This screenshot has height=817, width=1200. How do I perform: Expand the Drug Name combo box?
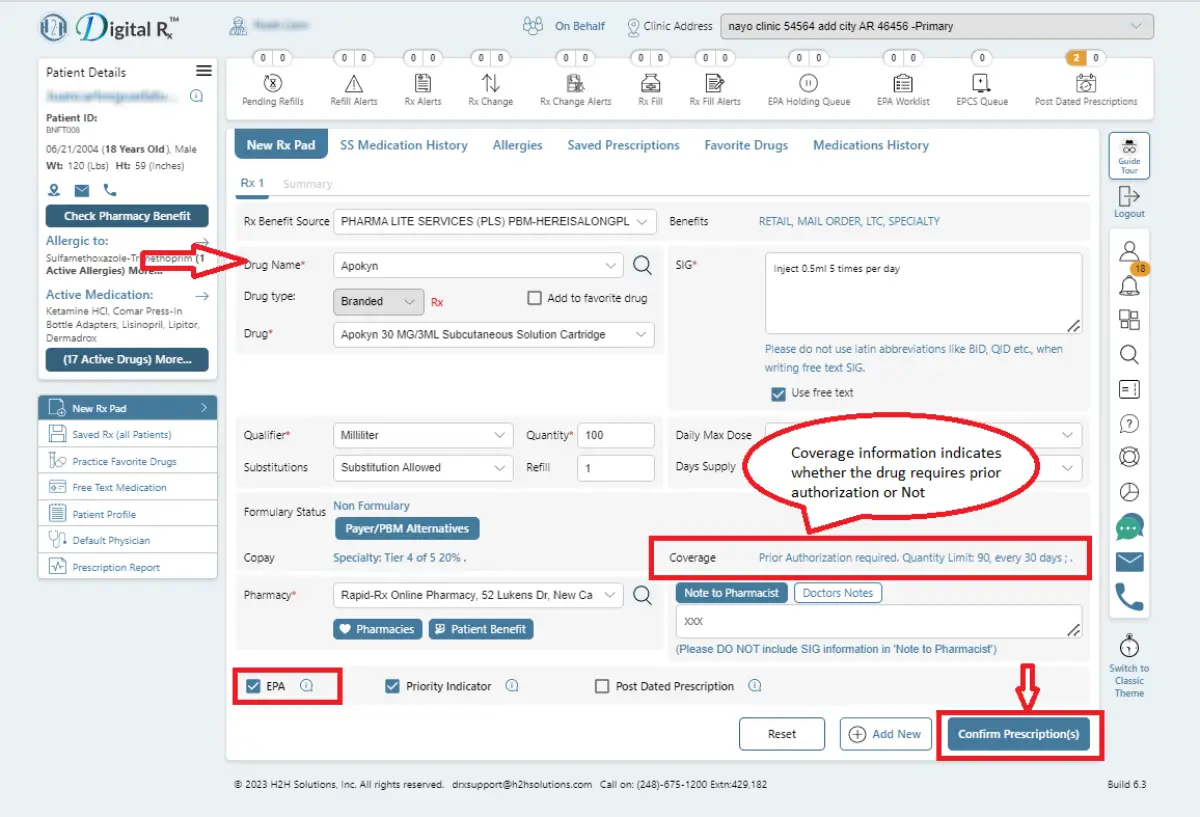pos(478,266)
